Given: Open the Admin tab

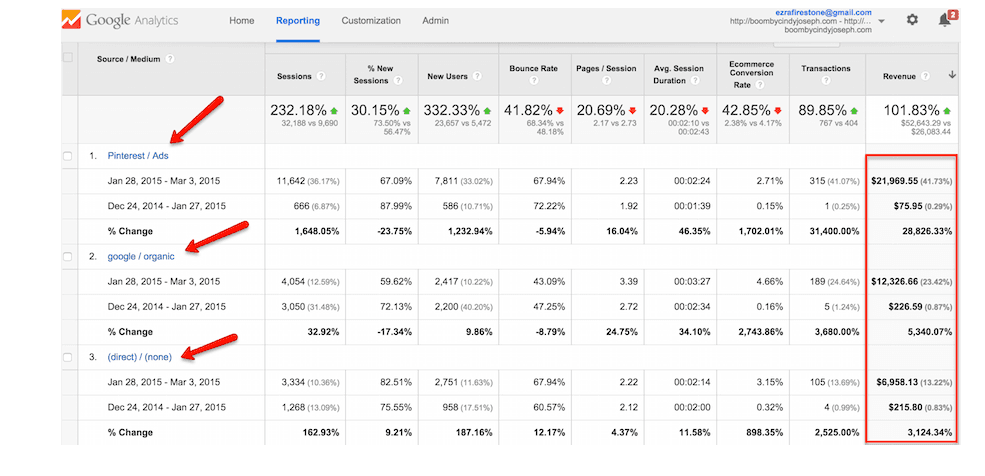Looking at the screenshot, I should click(435, 21).
